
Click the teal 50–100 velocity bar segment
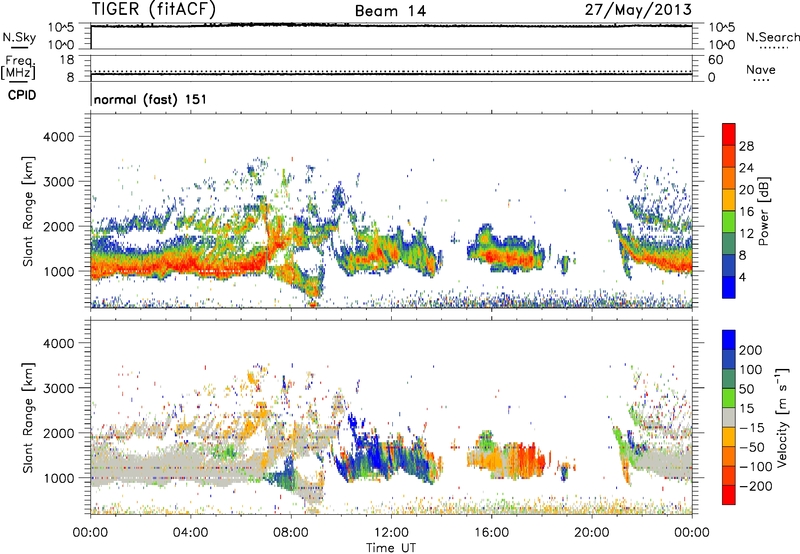(x=729, y=379)
